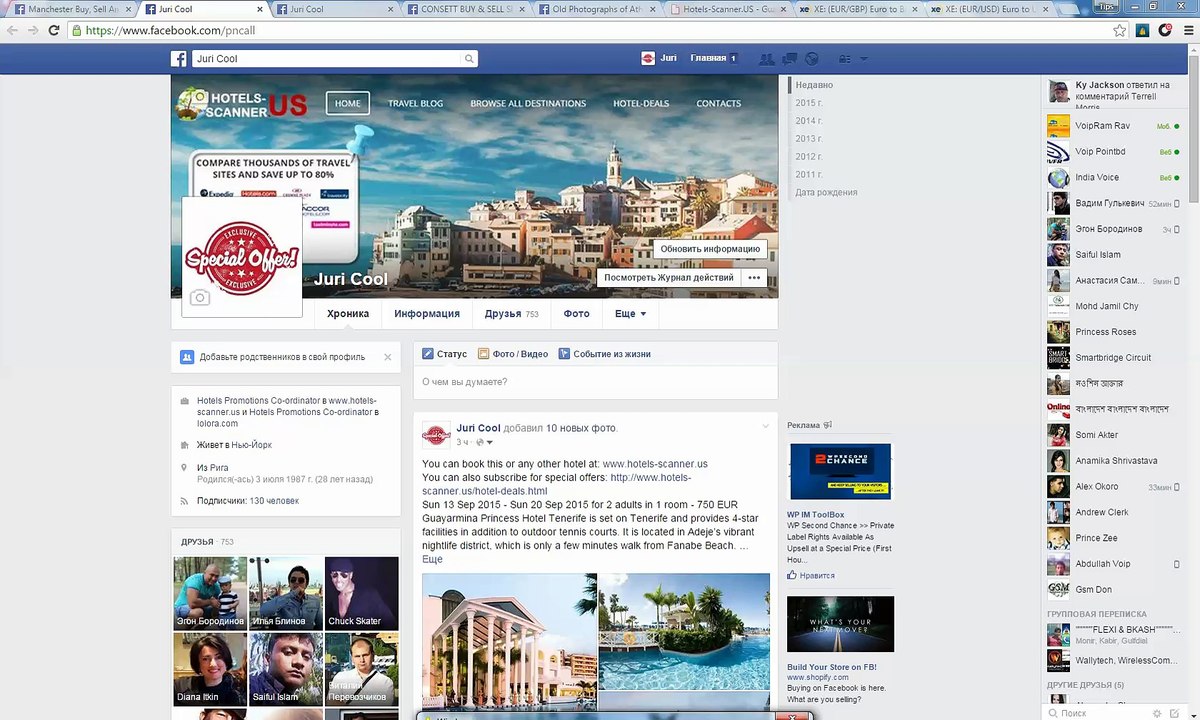Open friend thumbnail Saiful Islam

[286, 669]
